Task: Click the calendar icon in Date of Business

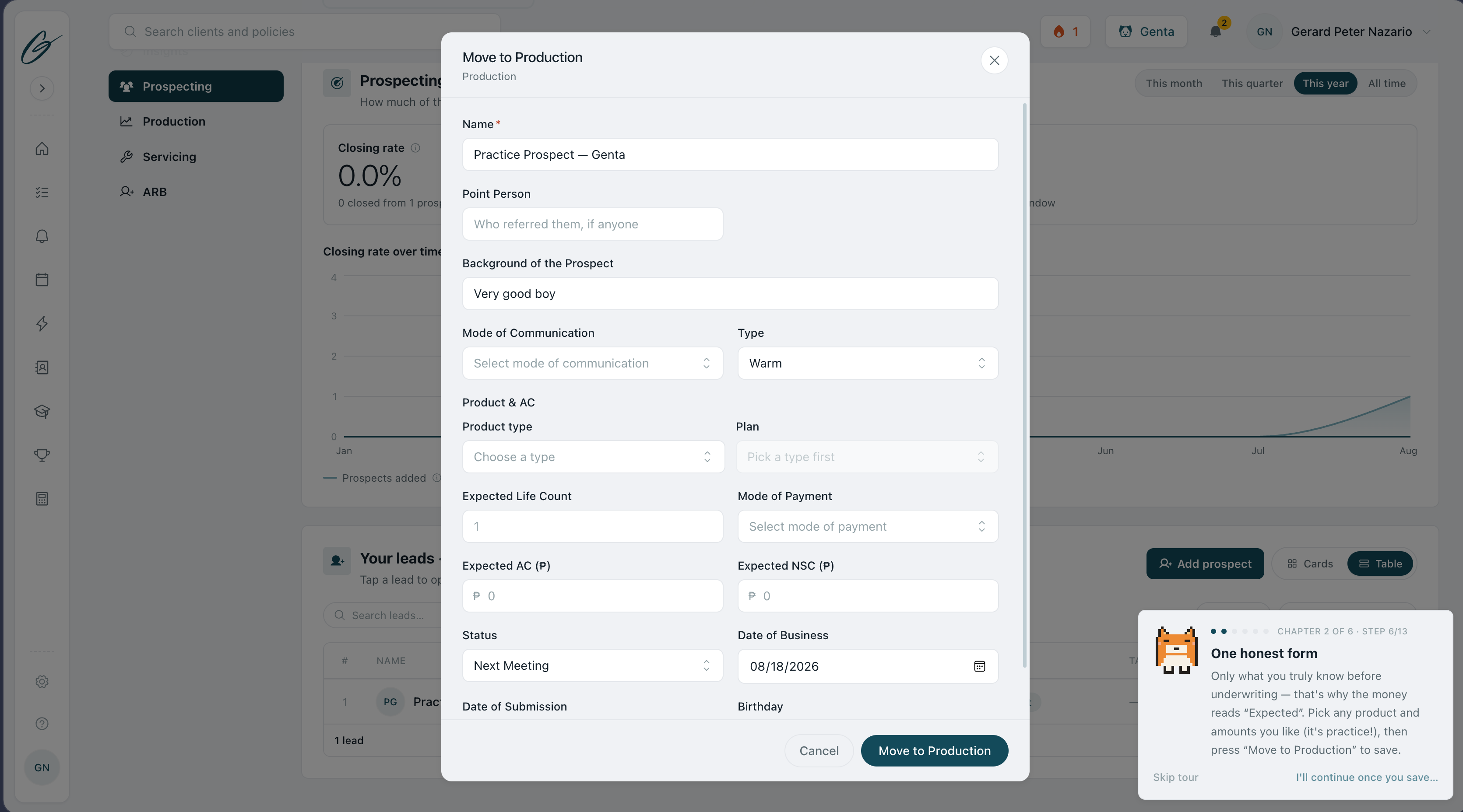Action: [x=980, y=666]
